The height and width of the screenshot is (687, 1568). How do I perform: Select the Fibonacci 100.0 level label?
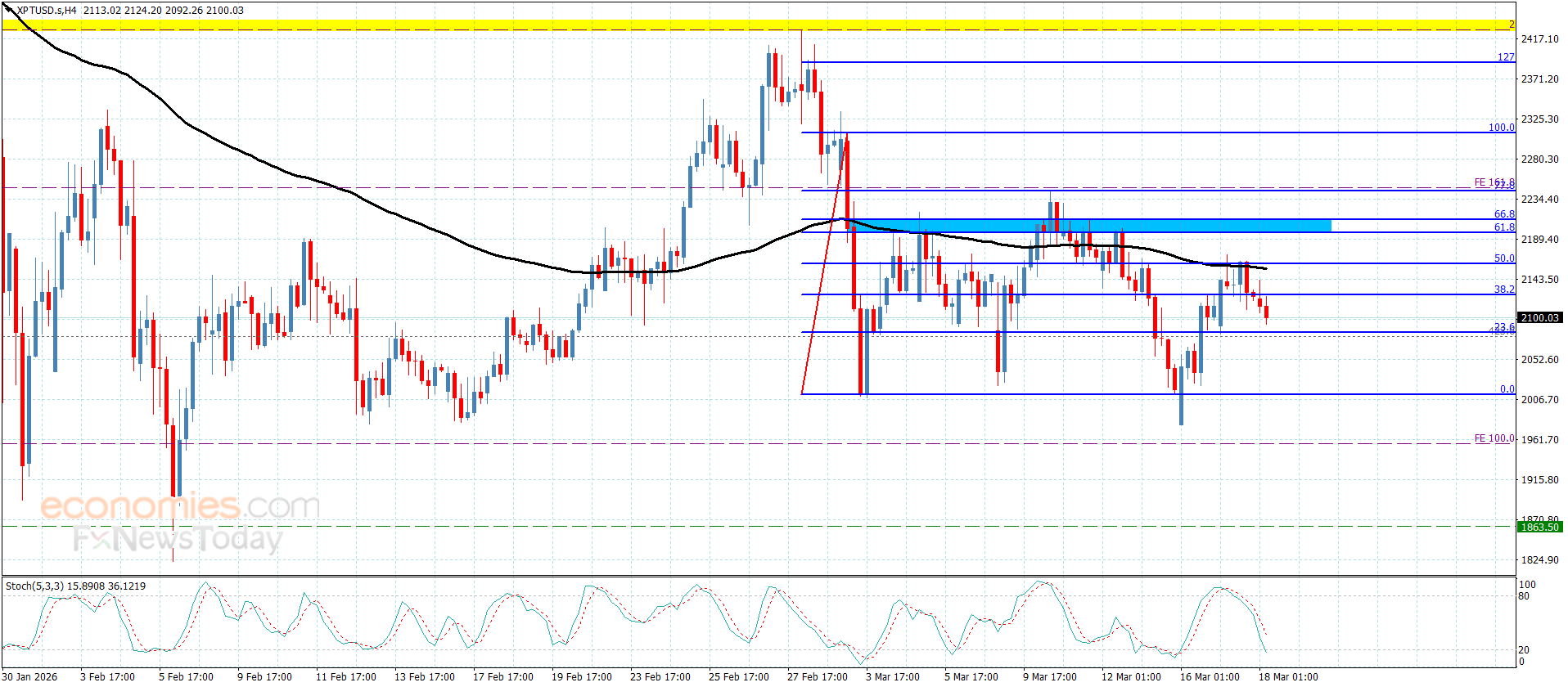[x=1501, y=128]
